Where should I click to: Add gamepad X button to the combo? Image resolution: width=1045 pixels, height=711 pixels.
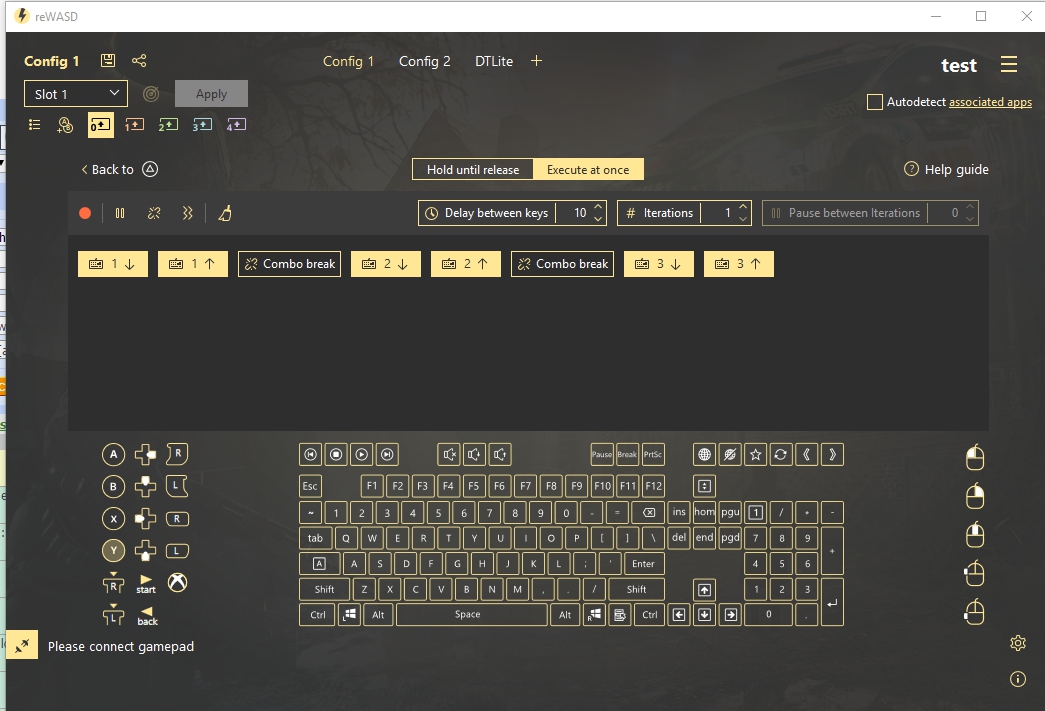[113, 518]
